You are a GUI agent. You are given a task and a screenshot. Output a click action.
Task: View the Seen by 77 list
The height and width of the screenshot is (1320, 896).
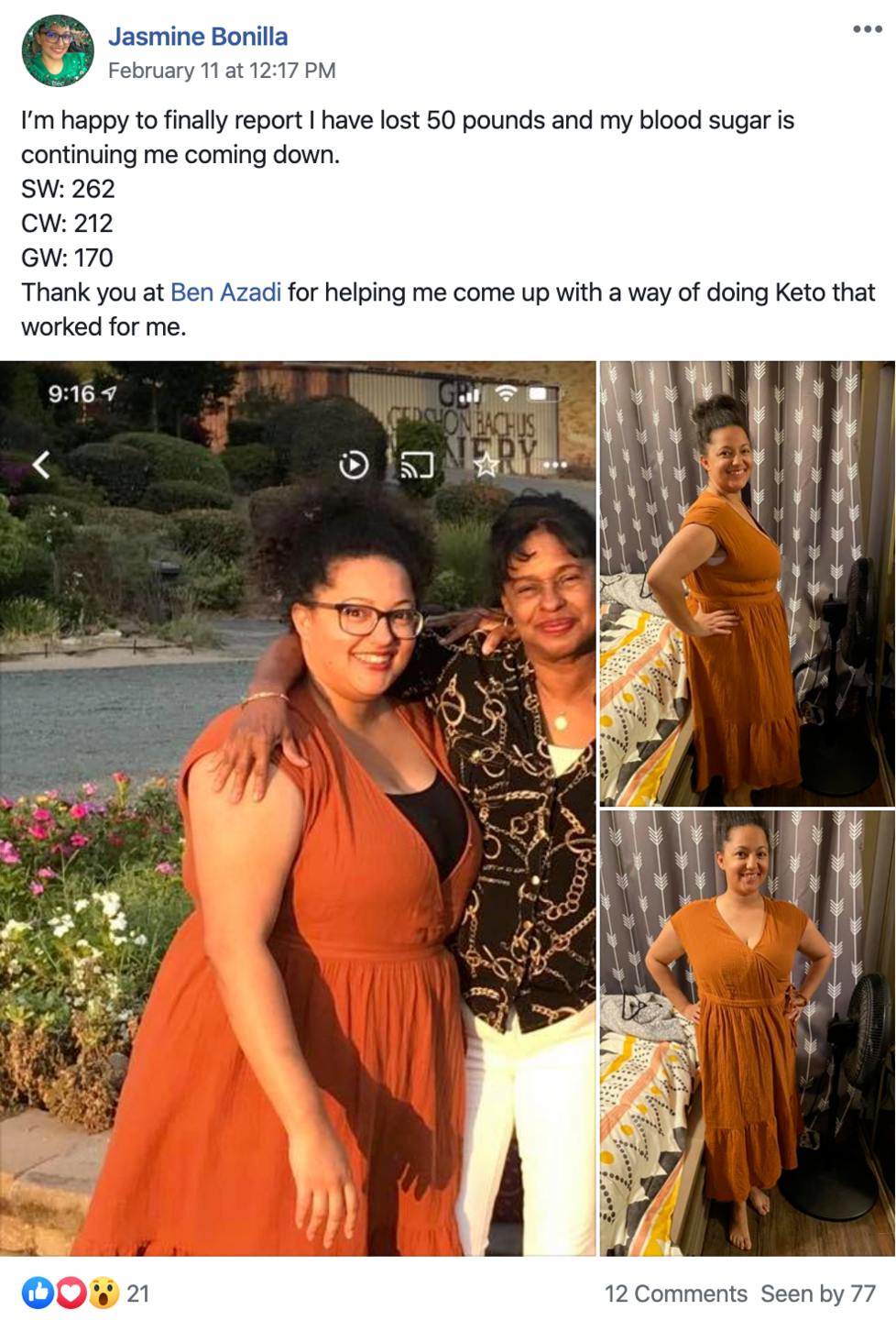(x=818, y=1293)
